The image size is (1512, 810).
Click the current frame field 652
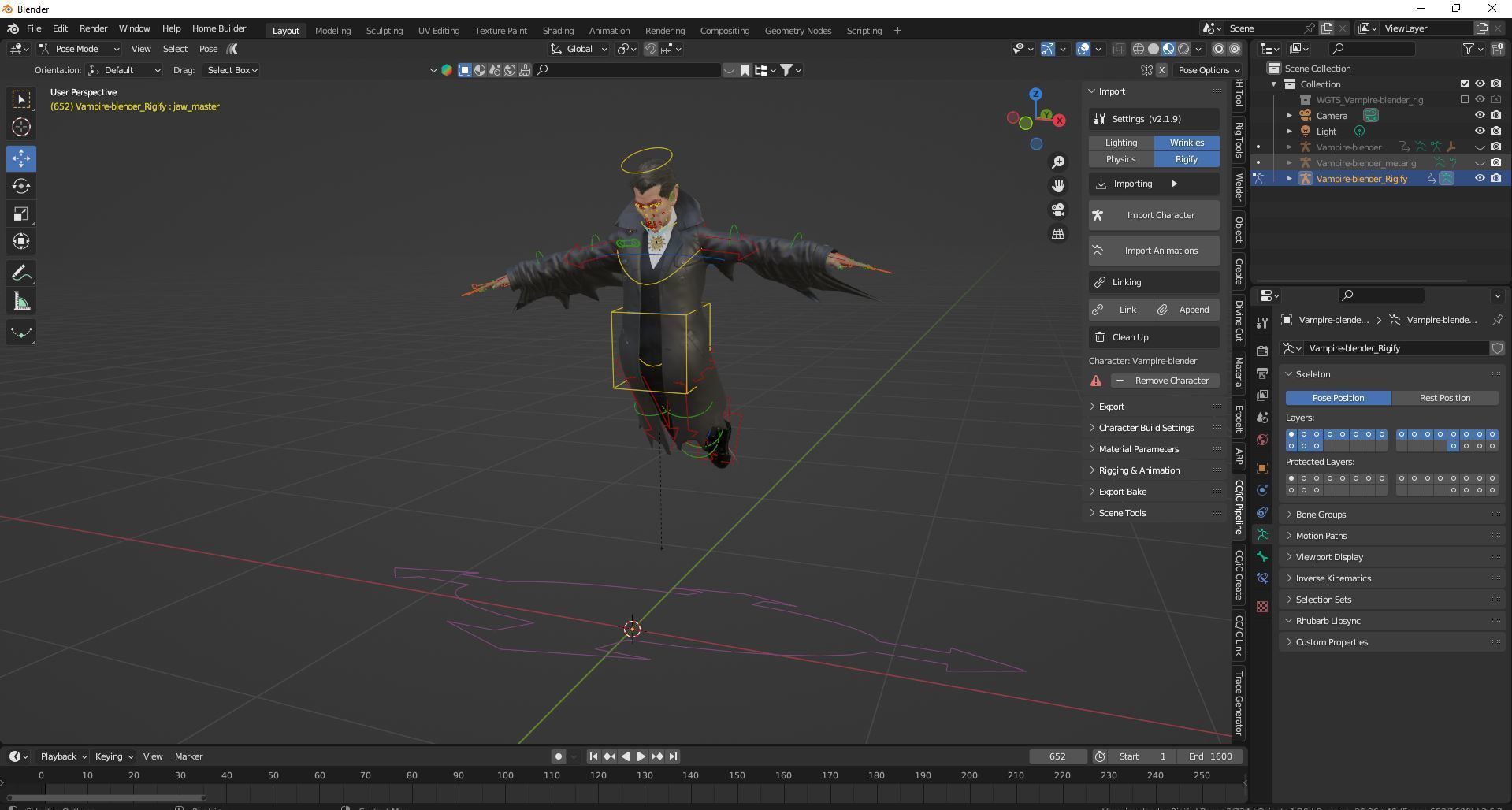tap(1057, 756)
